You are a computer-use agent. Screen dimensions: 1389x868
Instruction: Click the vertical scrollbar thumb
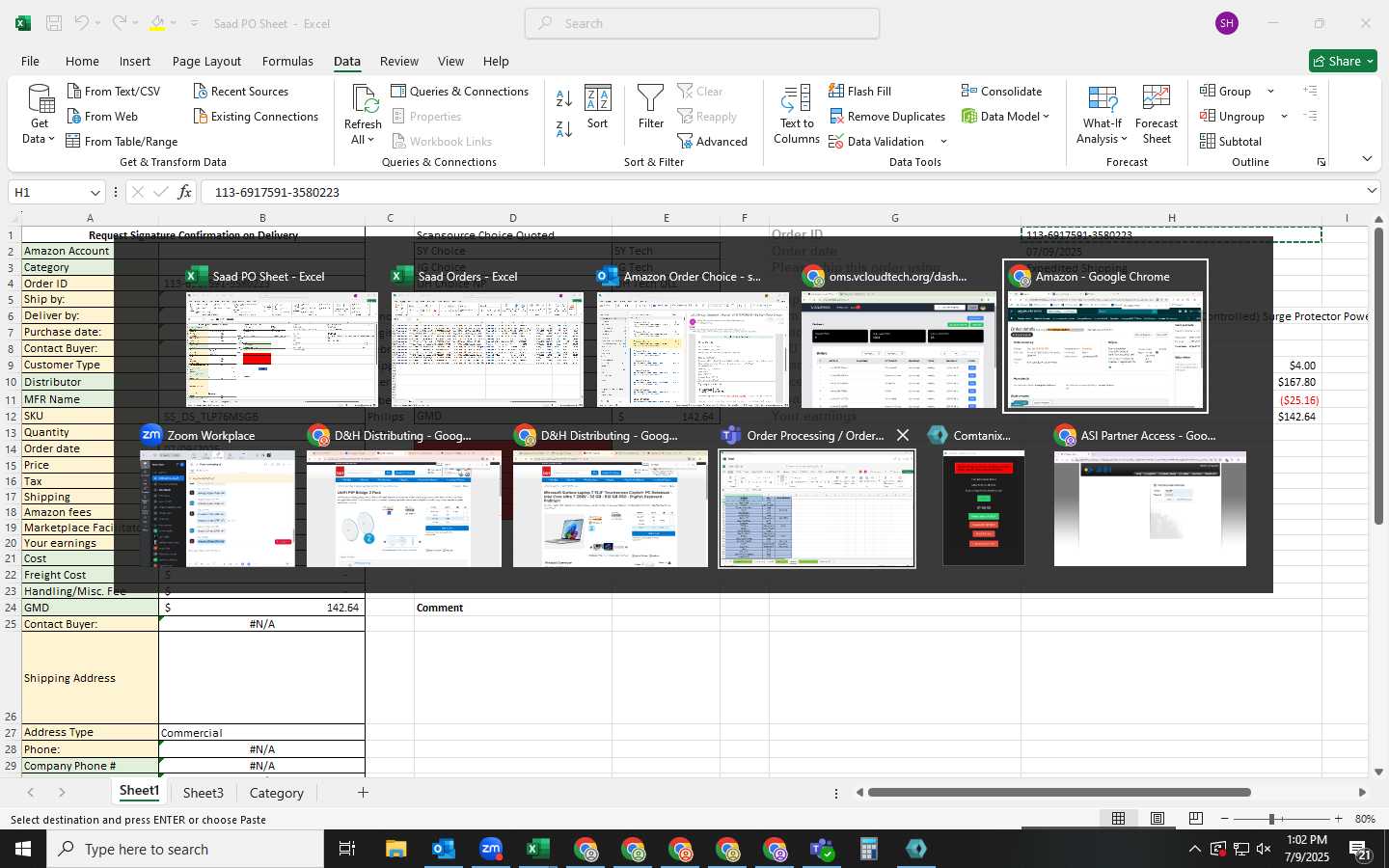[1378, 376]
